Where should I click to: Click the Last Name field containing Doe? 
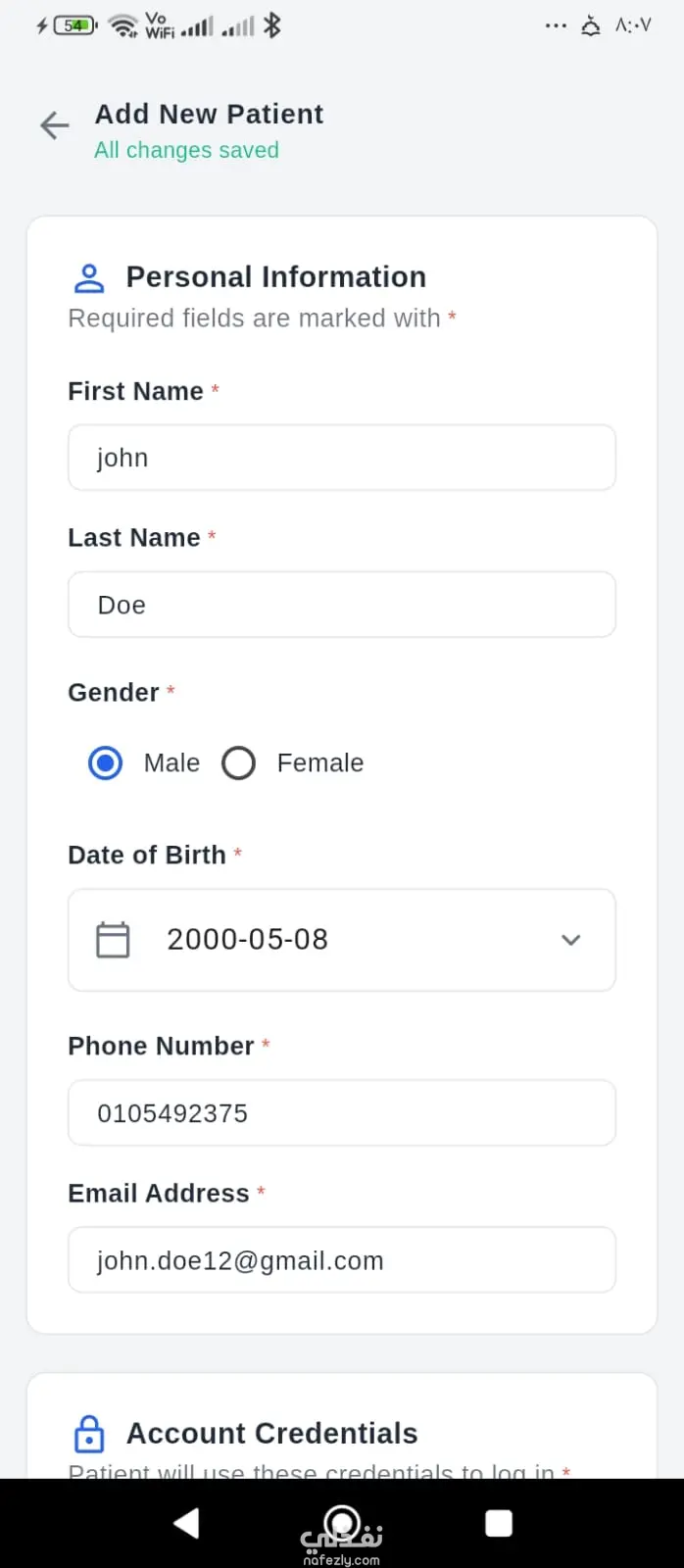tap(342, 605)
